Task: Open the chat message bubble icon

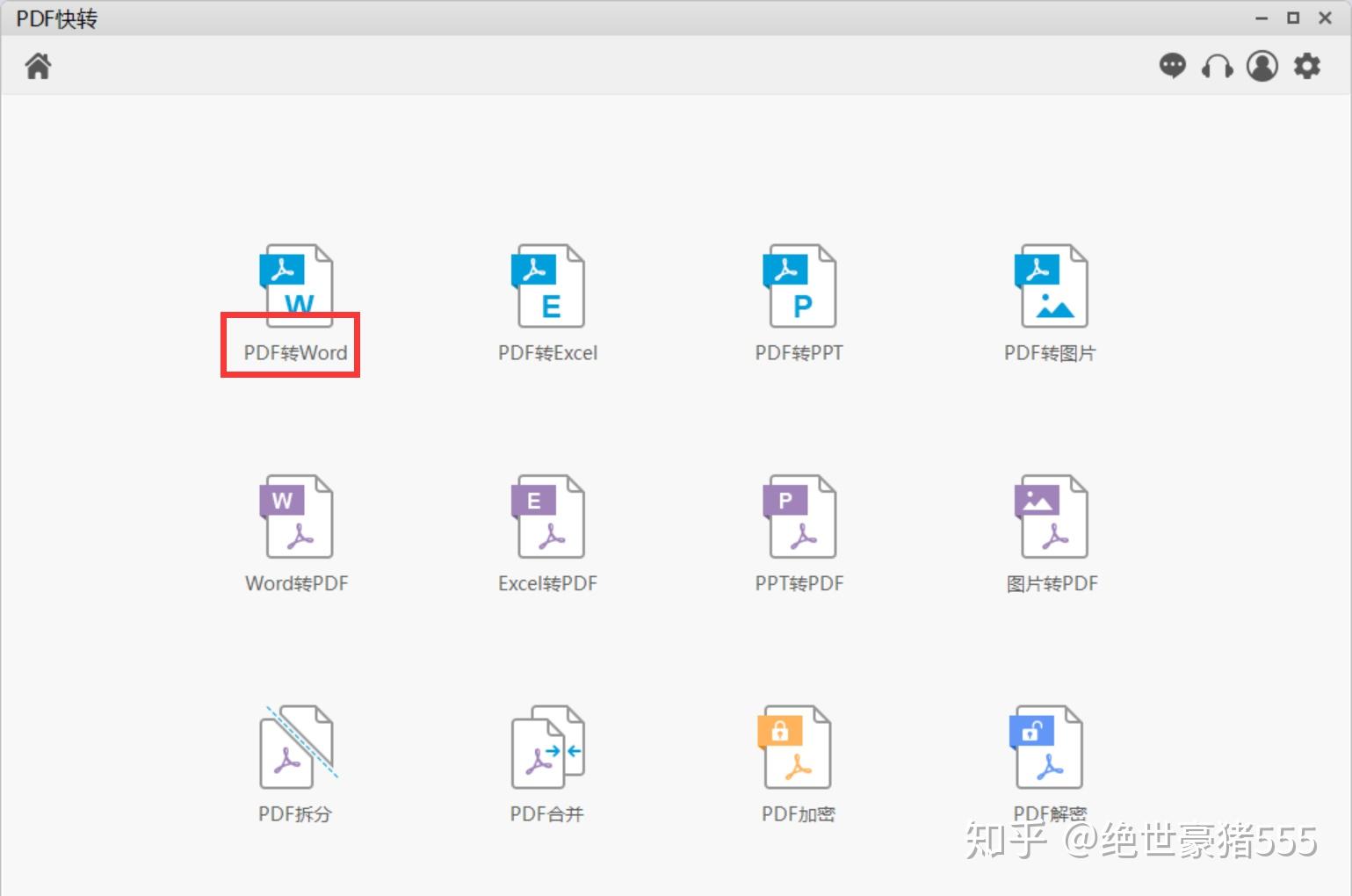Action: (x=1172, y=66)
